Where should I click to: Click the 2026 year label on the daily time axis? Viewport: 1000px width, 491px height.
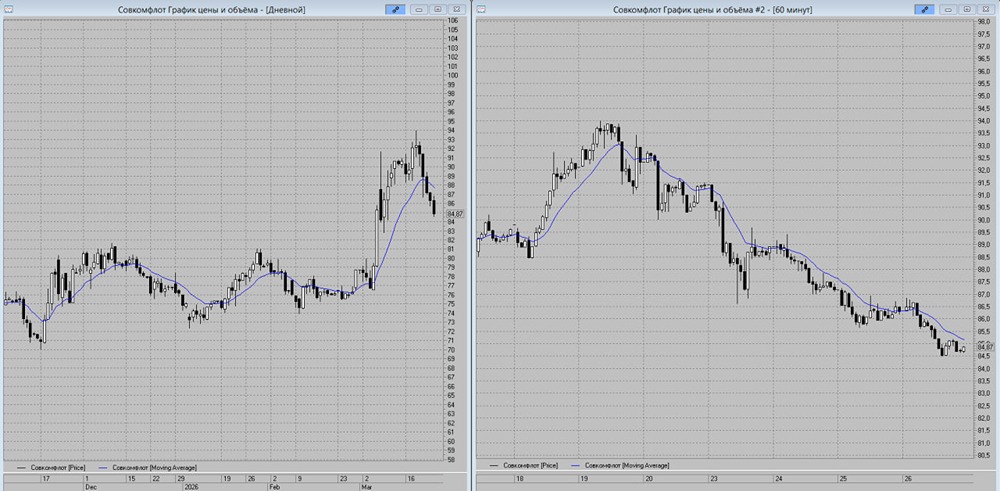tap(192, 486)
